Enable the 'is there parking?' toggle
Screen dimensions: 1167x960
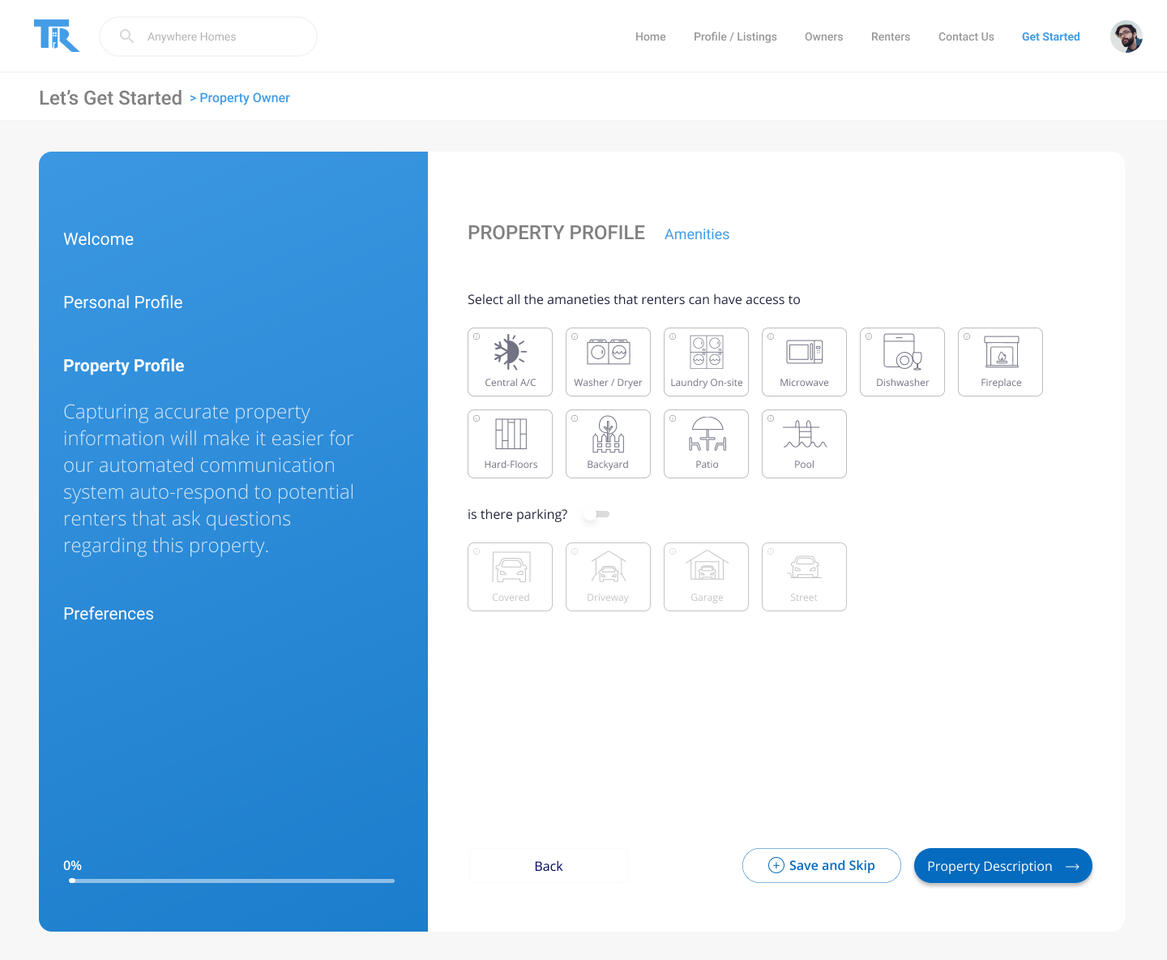597,514
